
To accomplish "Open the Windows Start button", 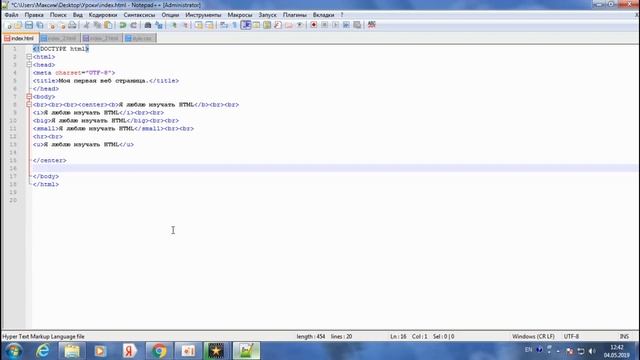I will 13,351.
